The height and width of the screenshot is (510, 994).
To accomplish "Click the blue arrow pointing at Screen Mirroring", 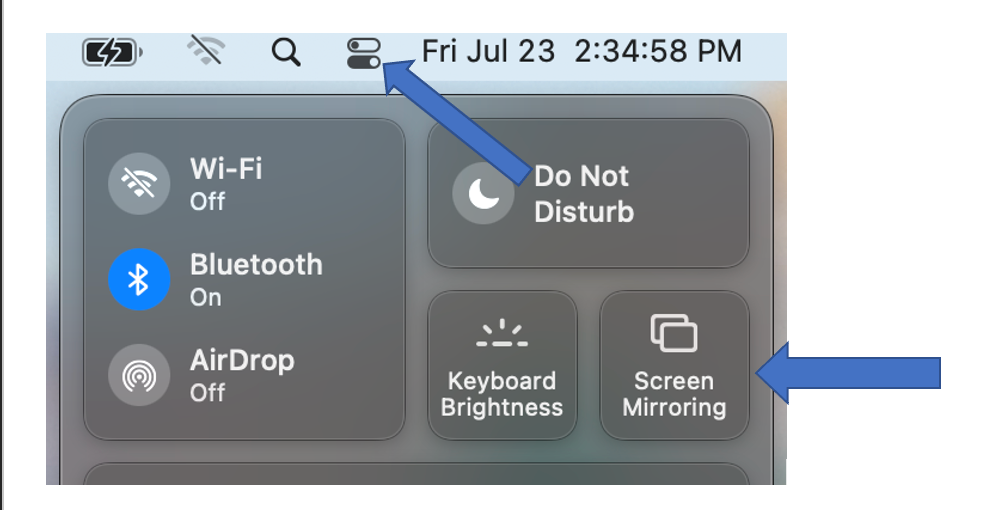I will coord(848,373).
